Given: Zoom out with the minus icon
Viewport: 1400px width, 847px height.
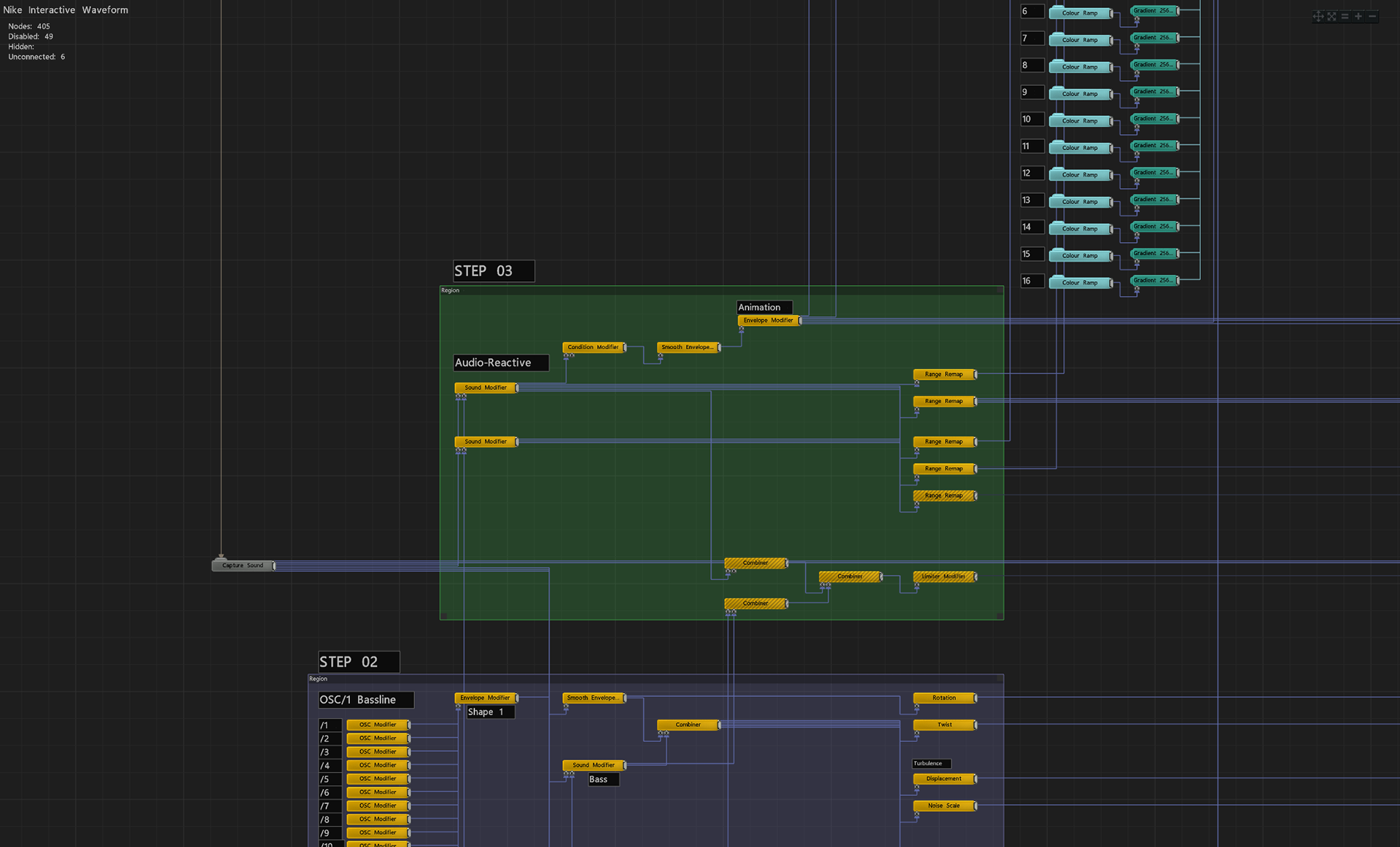Looking at the screenshot, I should (x=1372, y=16).
